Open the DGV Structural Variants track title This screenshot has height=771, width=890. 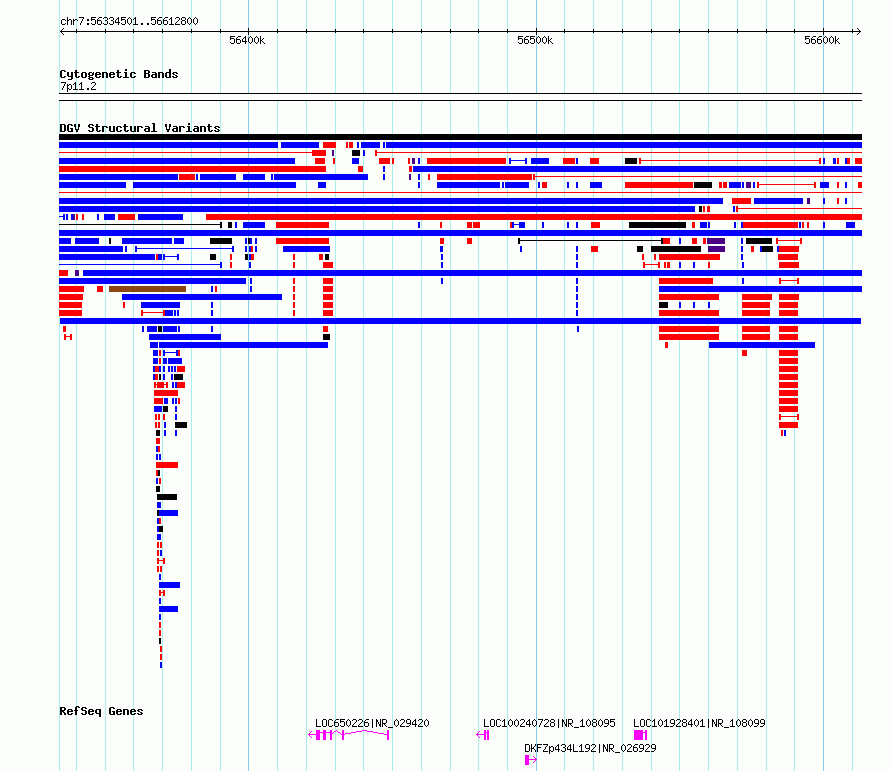pyautogui.click(x=140, y=128)
